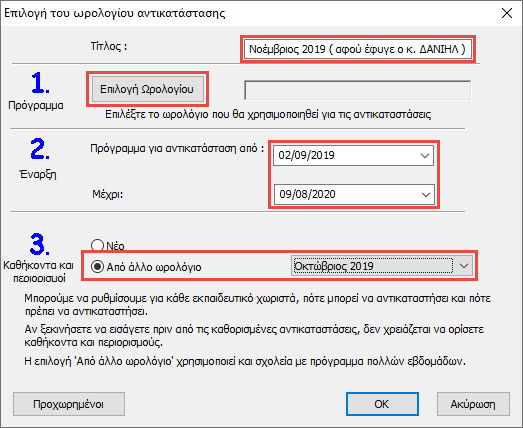Open the end date 09/08/2020 dropdown arrow
The width and height of the screenshot is (523, 428).
pyautogui.click(x=426, y=194)
